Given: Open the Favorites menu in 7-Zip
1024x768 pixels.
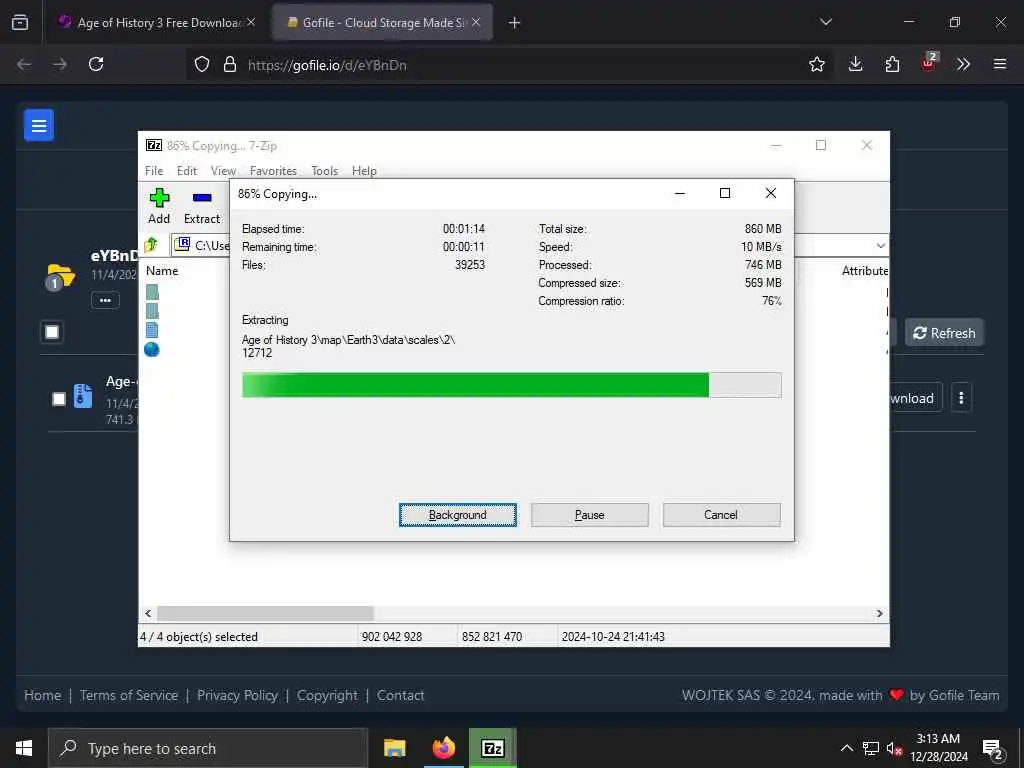Looking at the screenshot, I should click(273, 170).
